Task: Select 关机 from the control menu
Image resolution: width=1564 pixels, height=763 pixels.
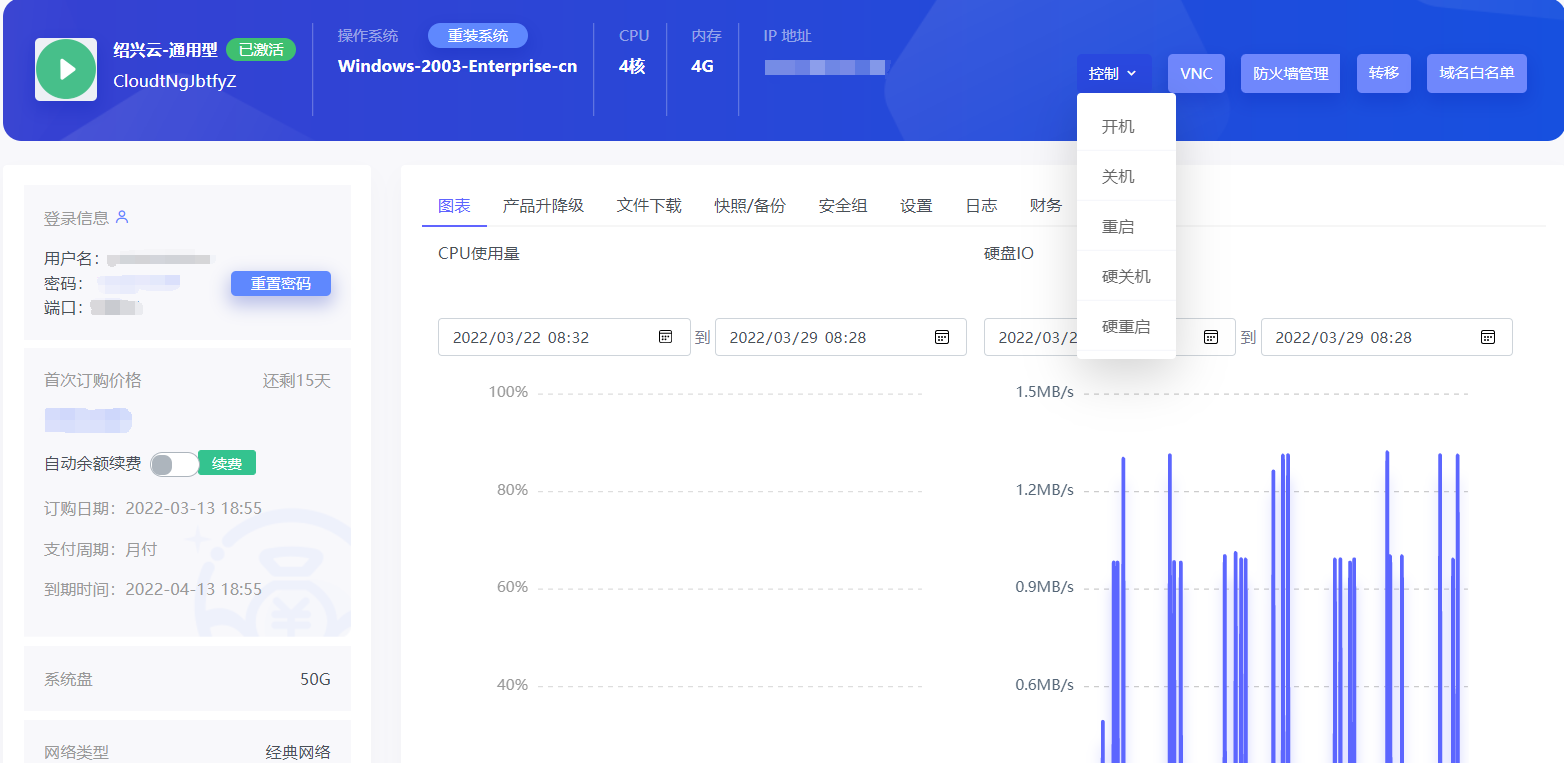Action: [1126, 177]
